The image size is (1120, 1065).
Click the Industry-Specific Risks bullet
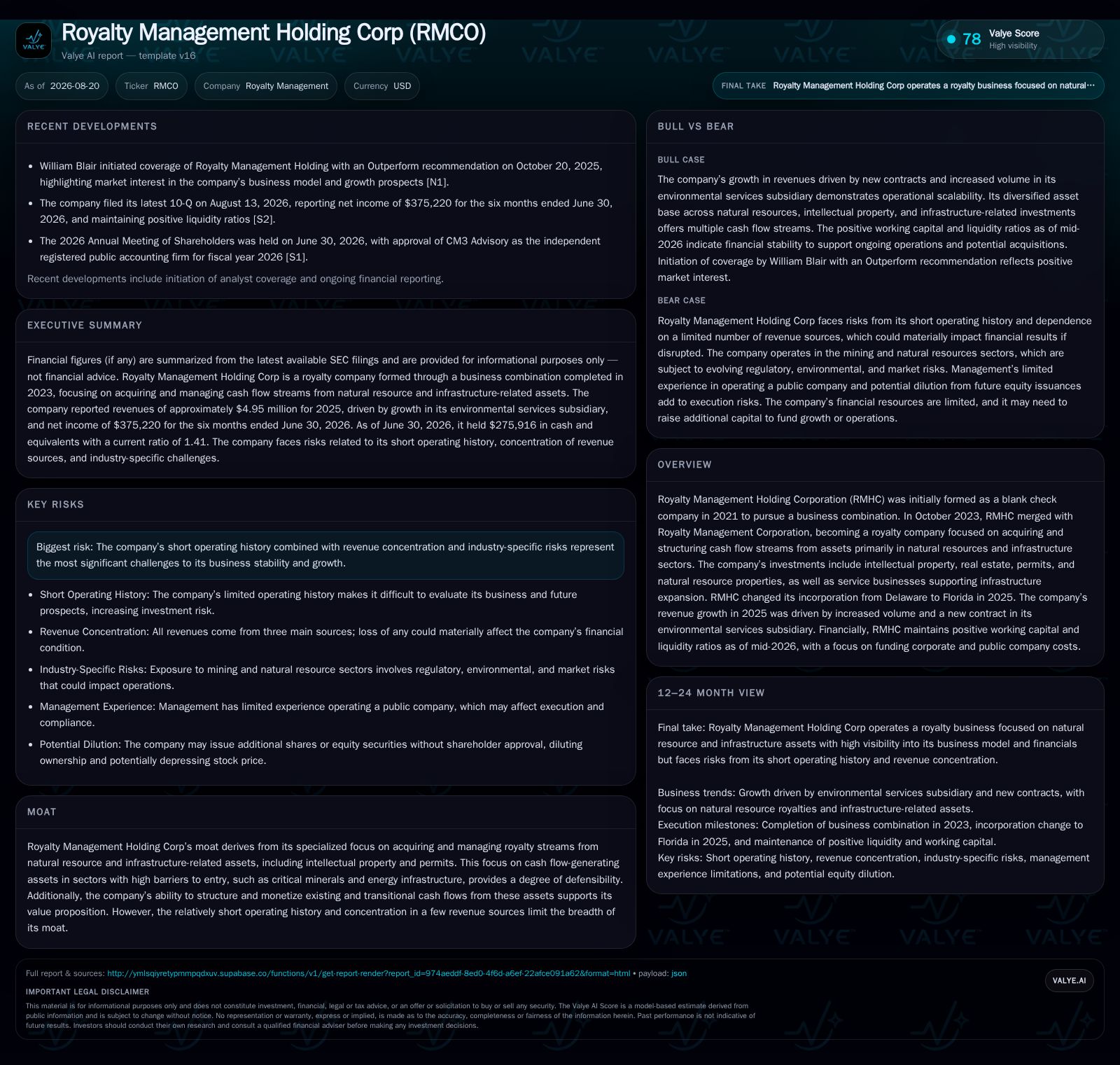click(x=328, y=678)
